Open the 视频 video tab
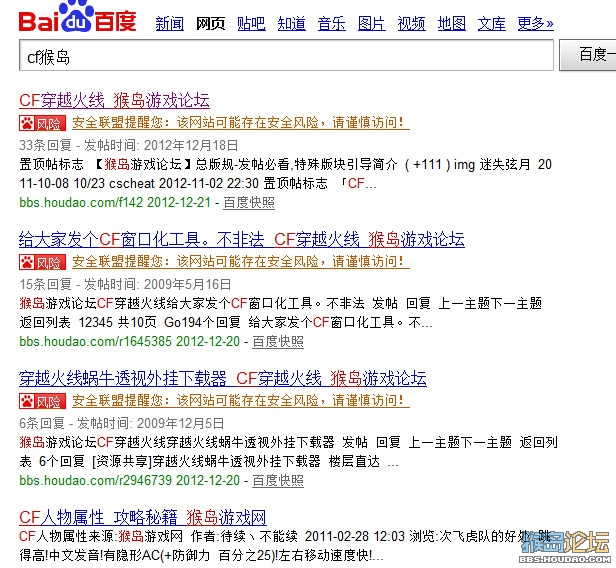This screenshot has width=616, height=568. [412, 24]
